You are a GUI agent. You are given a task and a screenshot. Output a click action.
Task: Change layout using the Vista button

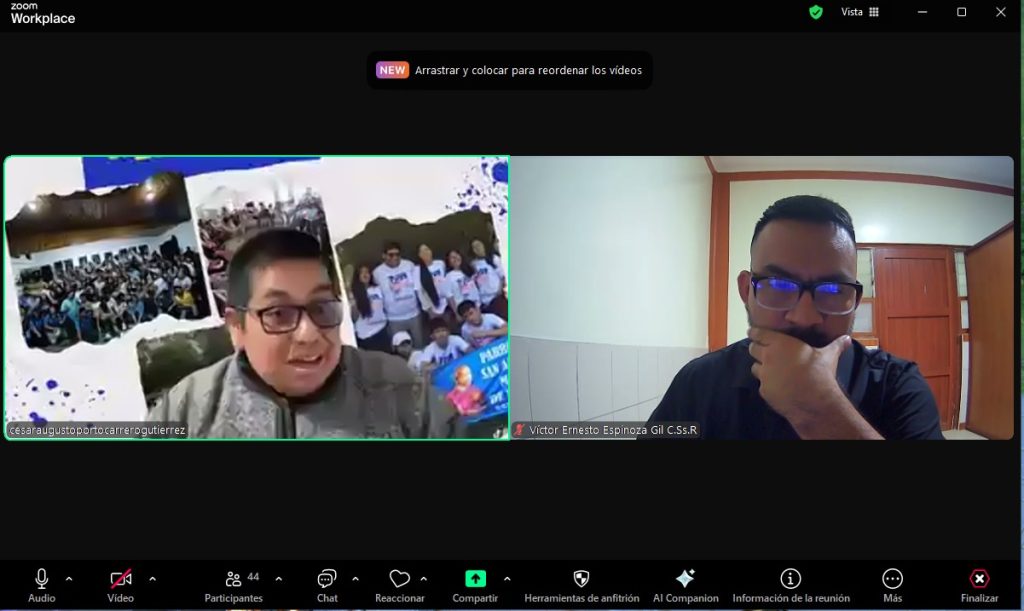coord(859,12)
